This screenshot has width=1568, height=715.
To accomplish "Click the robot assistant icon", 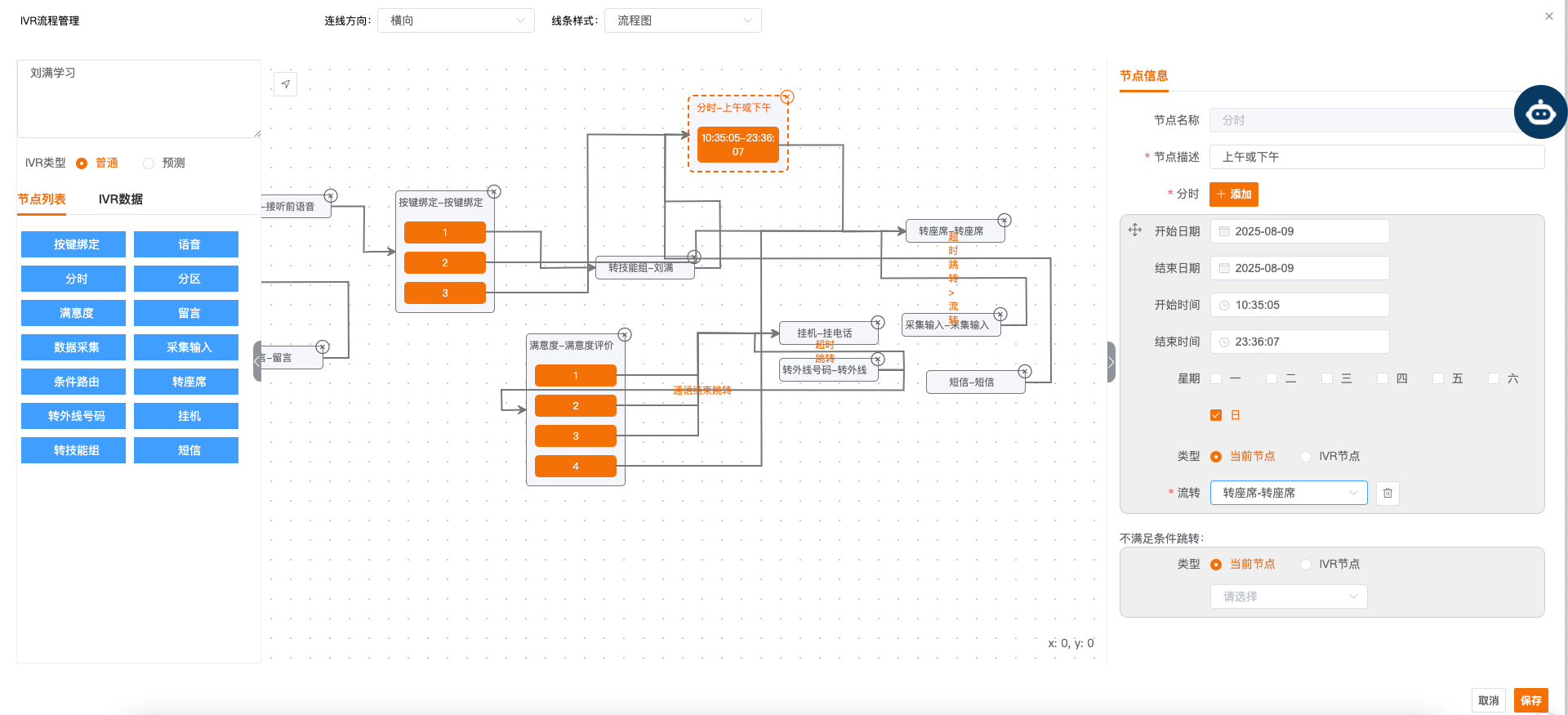I will [1540, 113].
